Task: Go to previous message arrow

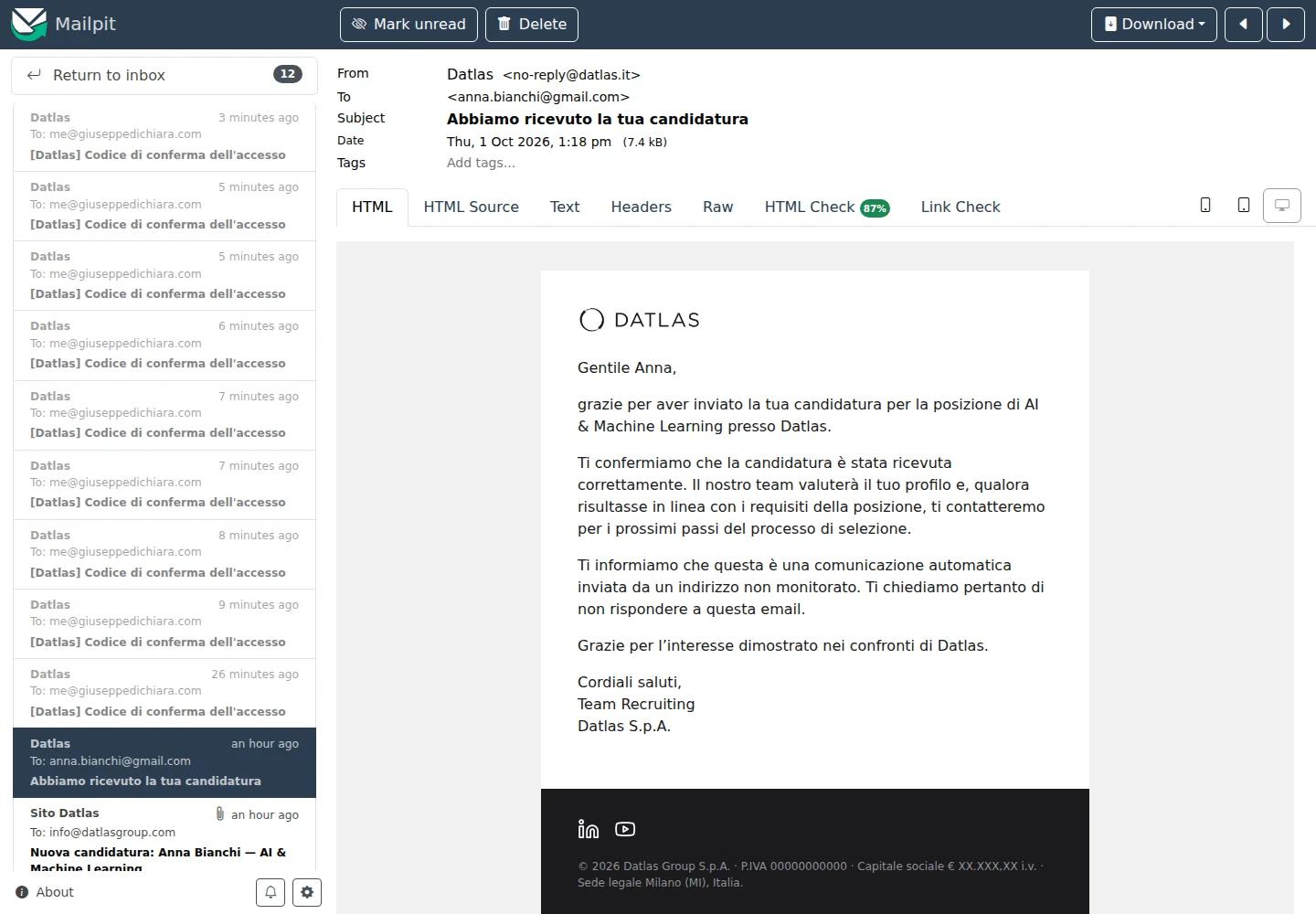Action: [1244, 25]
